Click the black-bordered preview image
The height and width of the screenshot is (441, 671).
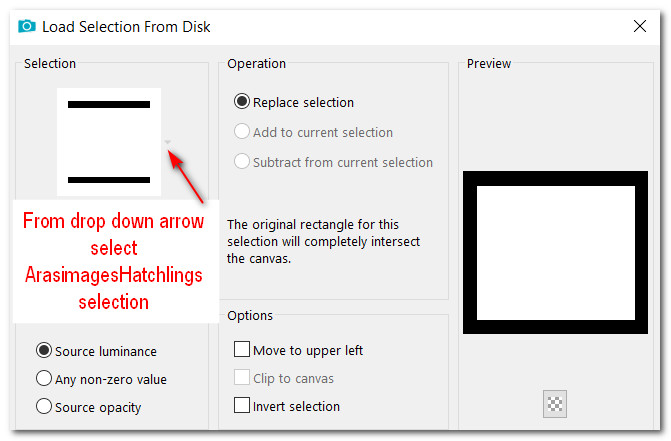point(555,252)
